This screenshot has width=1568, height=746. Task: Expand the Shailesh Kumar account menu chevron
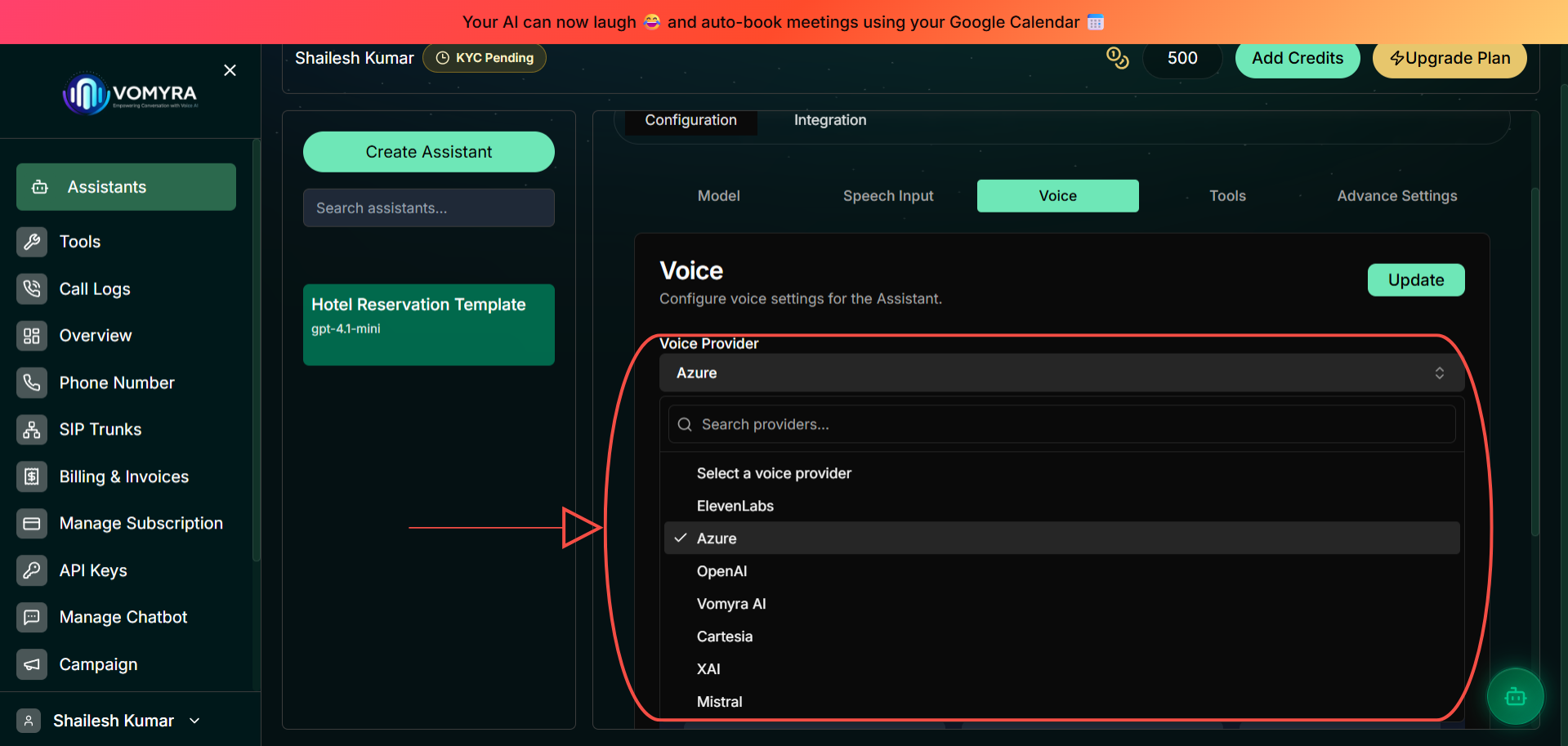pyautogui.click(x=194, y=721)
